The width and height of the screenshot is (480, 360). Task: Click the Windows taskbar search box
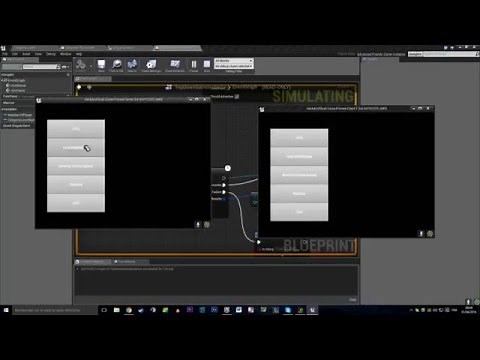[x=55, y=310]
